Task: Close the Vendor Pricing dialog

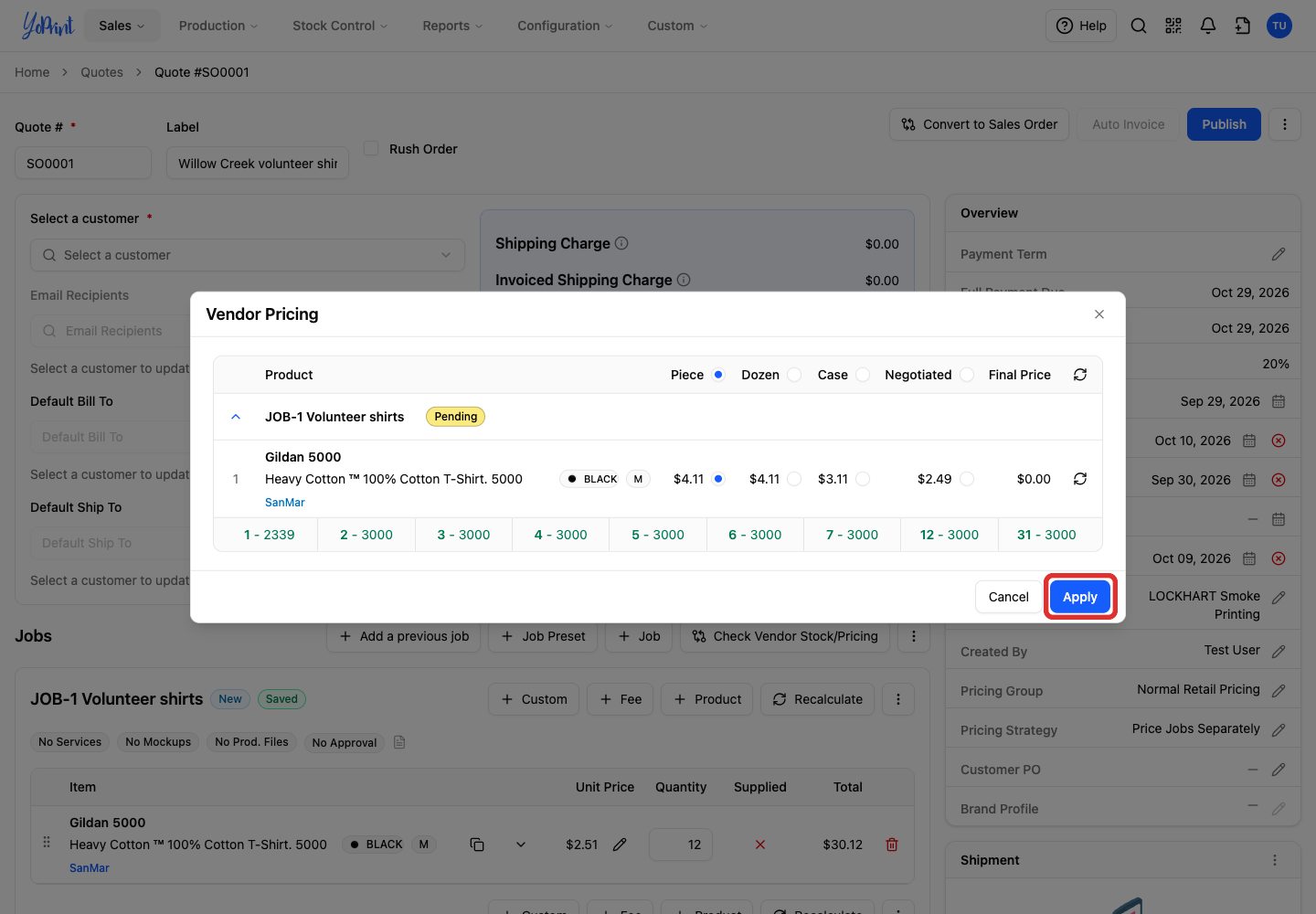Action: 1099,314
